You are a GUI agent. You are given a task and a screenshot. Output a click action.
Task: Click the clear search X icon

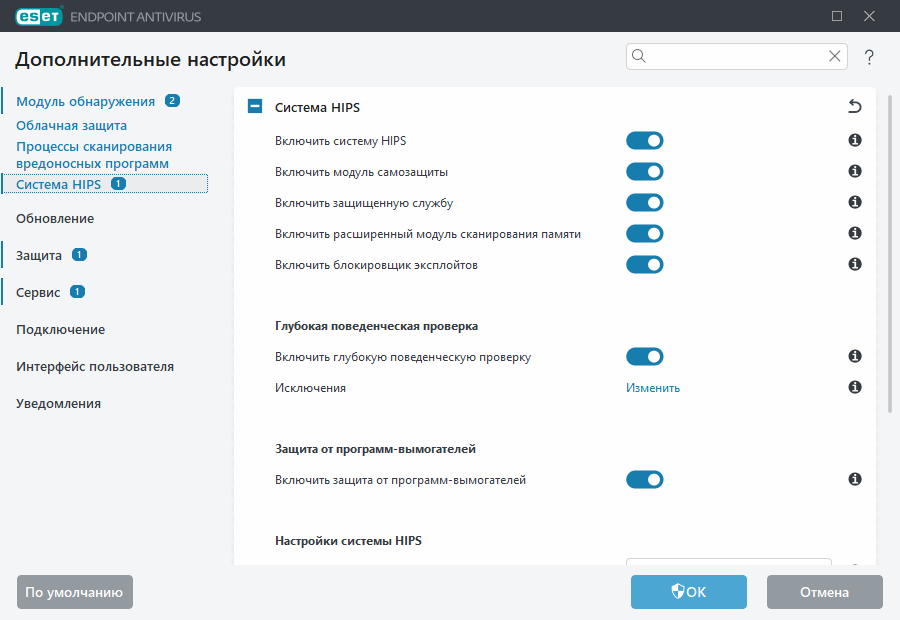834,56
